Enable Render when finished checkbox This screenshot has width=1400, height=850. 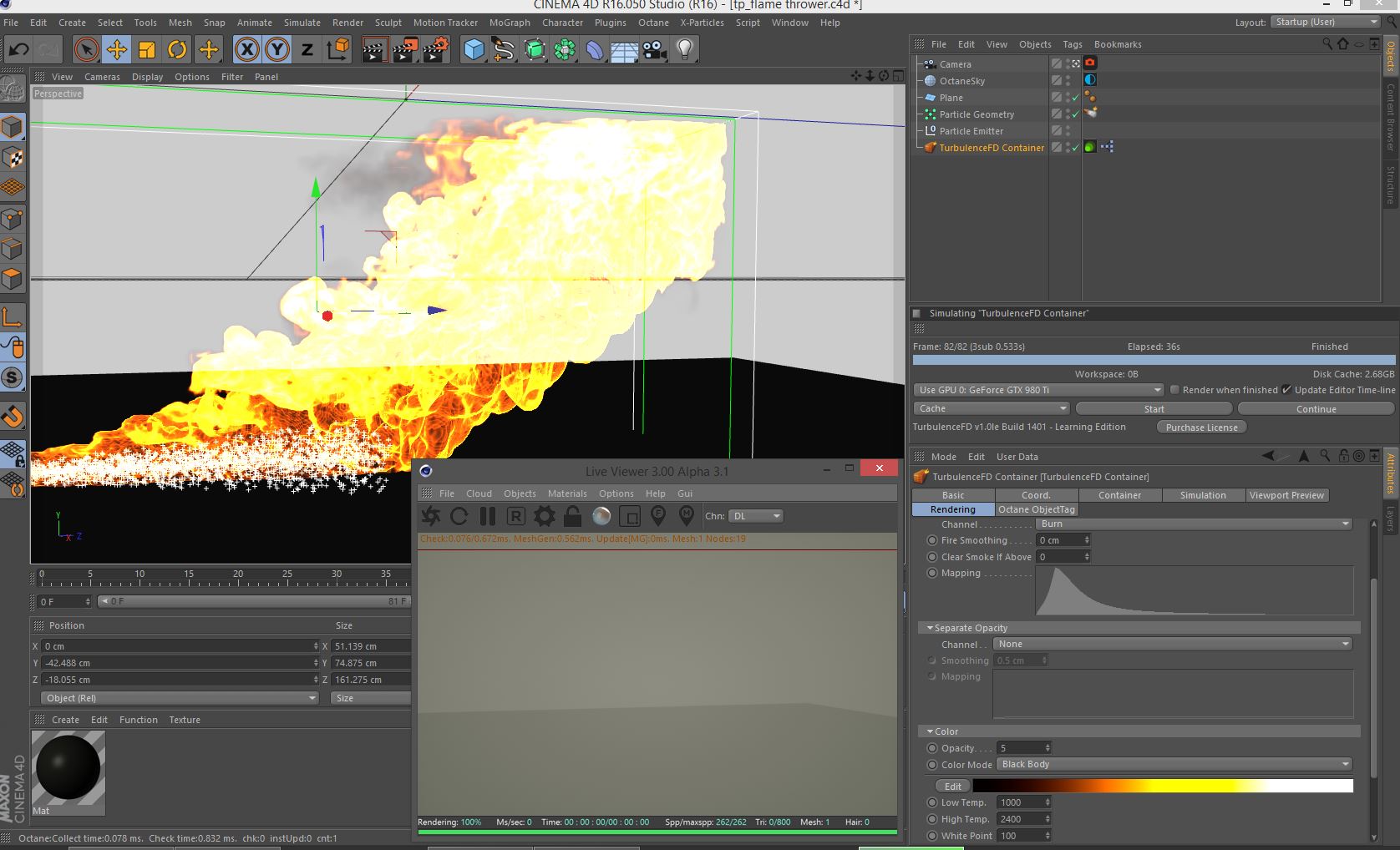coord(1174,390)
